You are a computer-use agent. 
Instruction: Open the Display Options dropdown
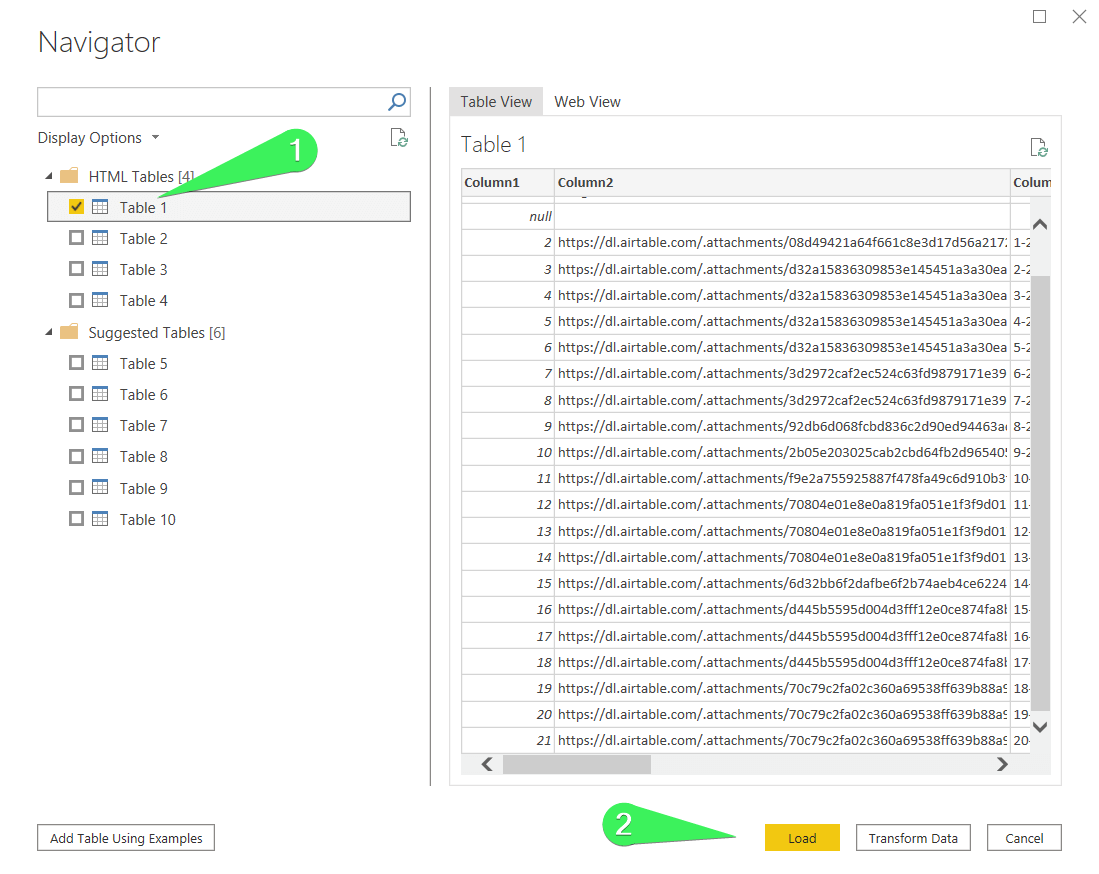tap(99, 138)
